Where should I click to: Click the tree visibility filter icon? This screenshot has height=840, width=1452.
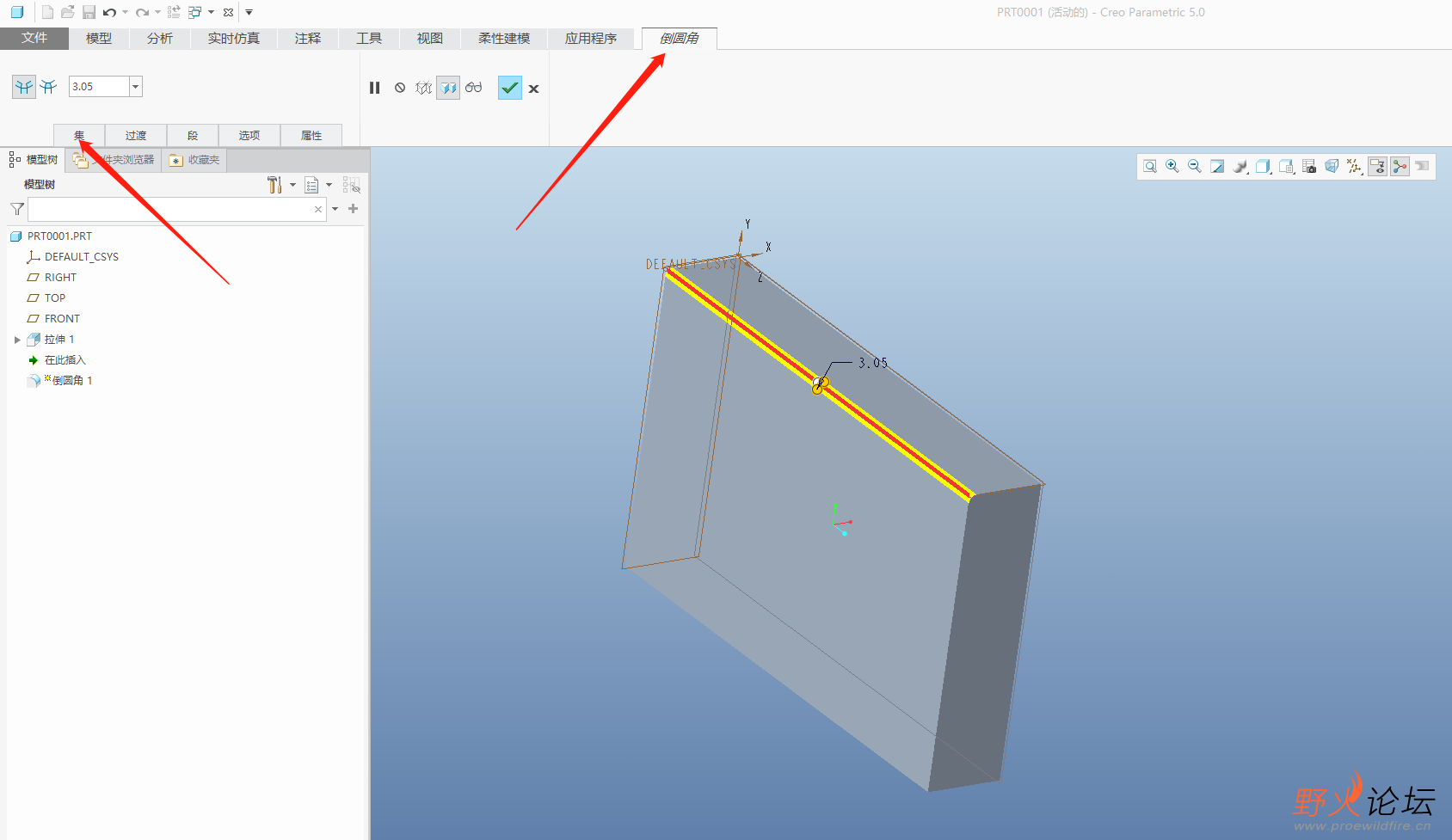coord(351,185)
